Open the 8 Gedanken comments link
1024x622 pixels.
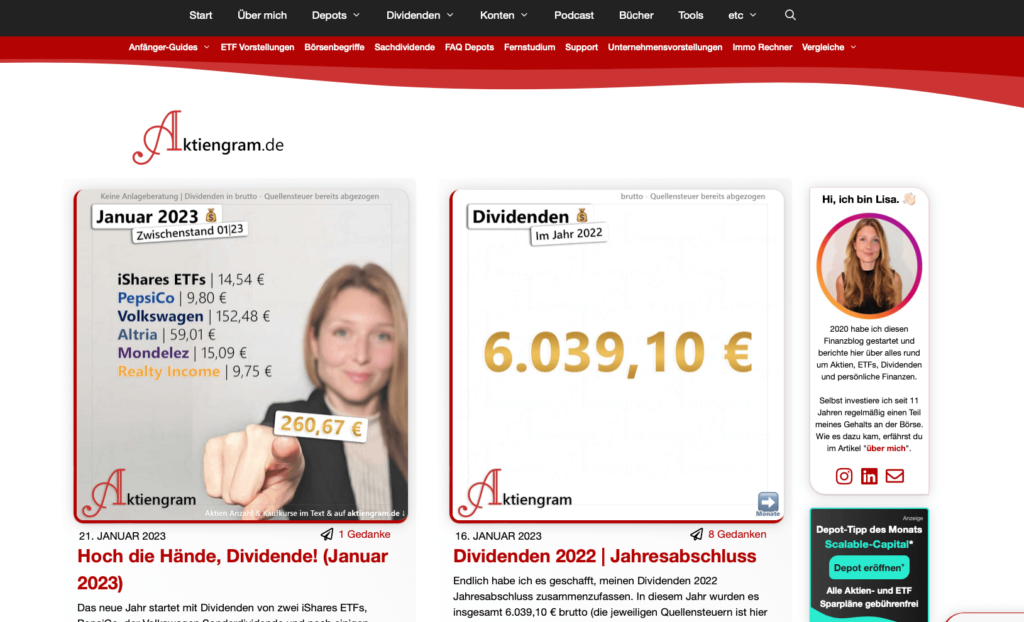pos(737,534)
